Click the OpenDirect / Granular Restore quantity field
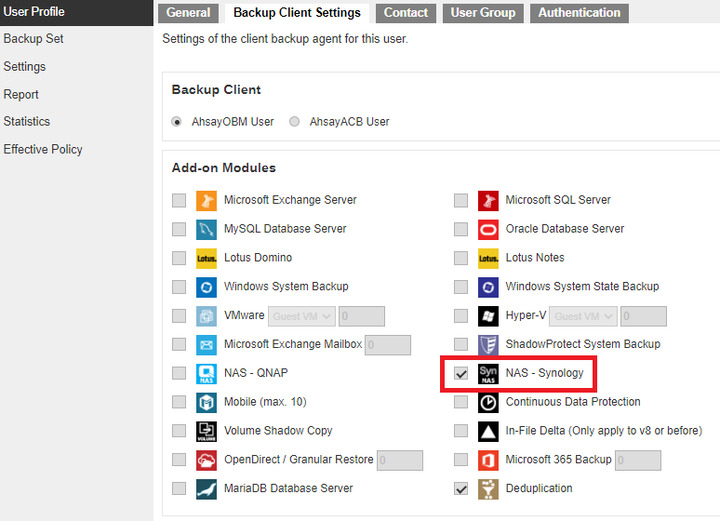Viewport: 720px width, 521px height. click(400, 460)
